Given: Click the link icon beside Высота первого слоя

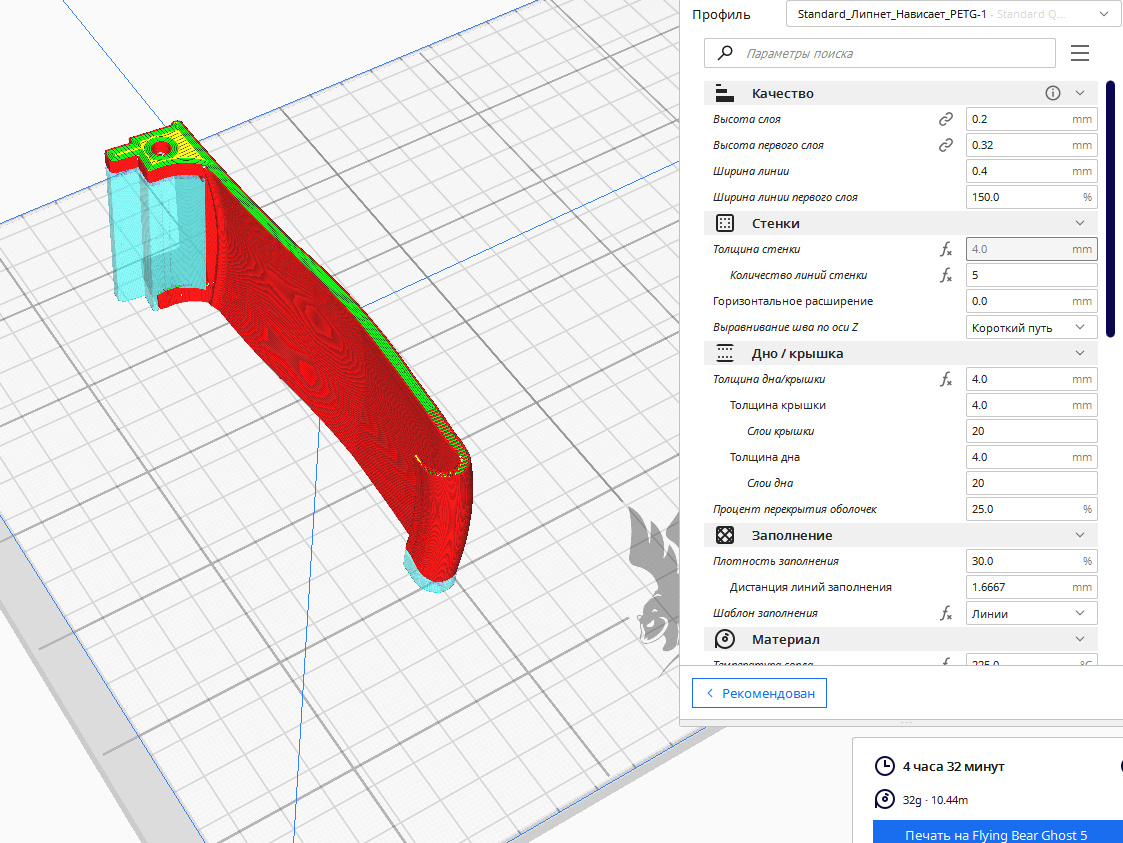Looking at the screenshot, I should click(x=945, y=145).
